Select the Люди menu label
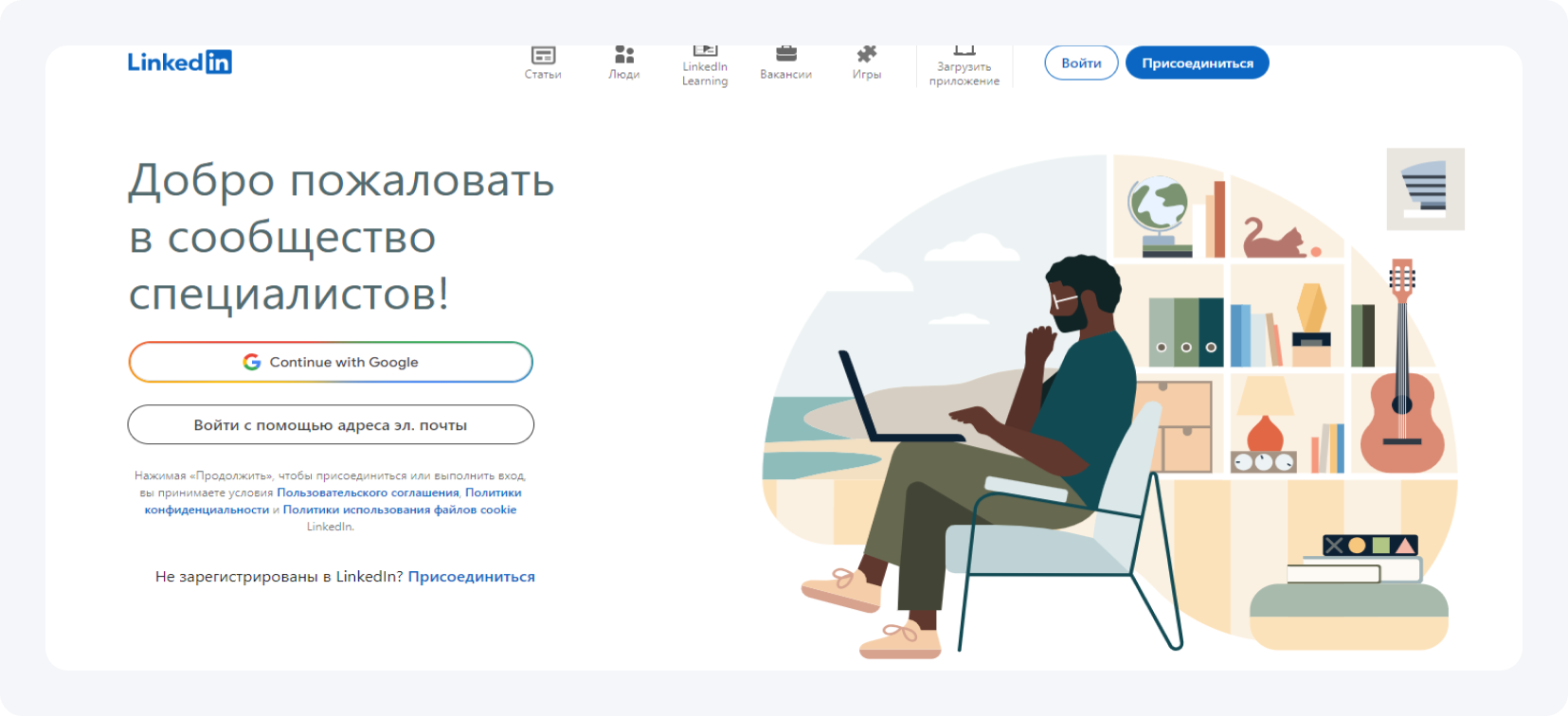 [623, 74]
